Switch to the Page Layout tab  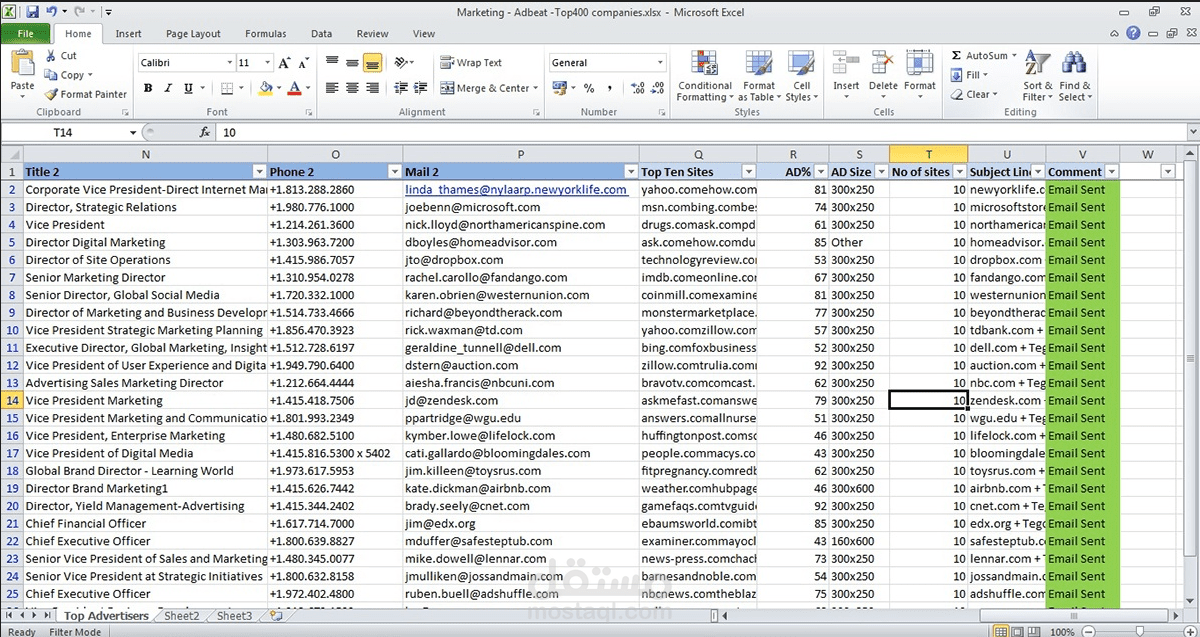click(193, 34)
